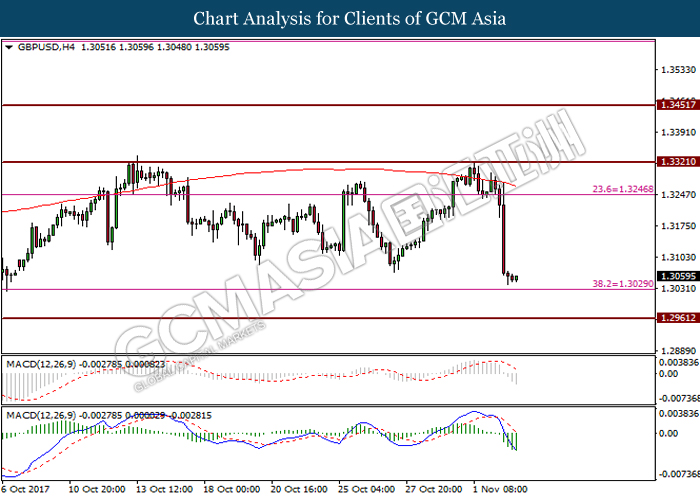Expand the dropdown arrow beside GBPUSD,H4
Image resolution: width=700 pixels, height=500 pixels.
(9, 47)
